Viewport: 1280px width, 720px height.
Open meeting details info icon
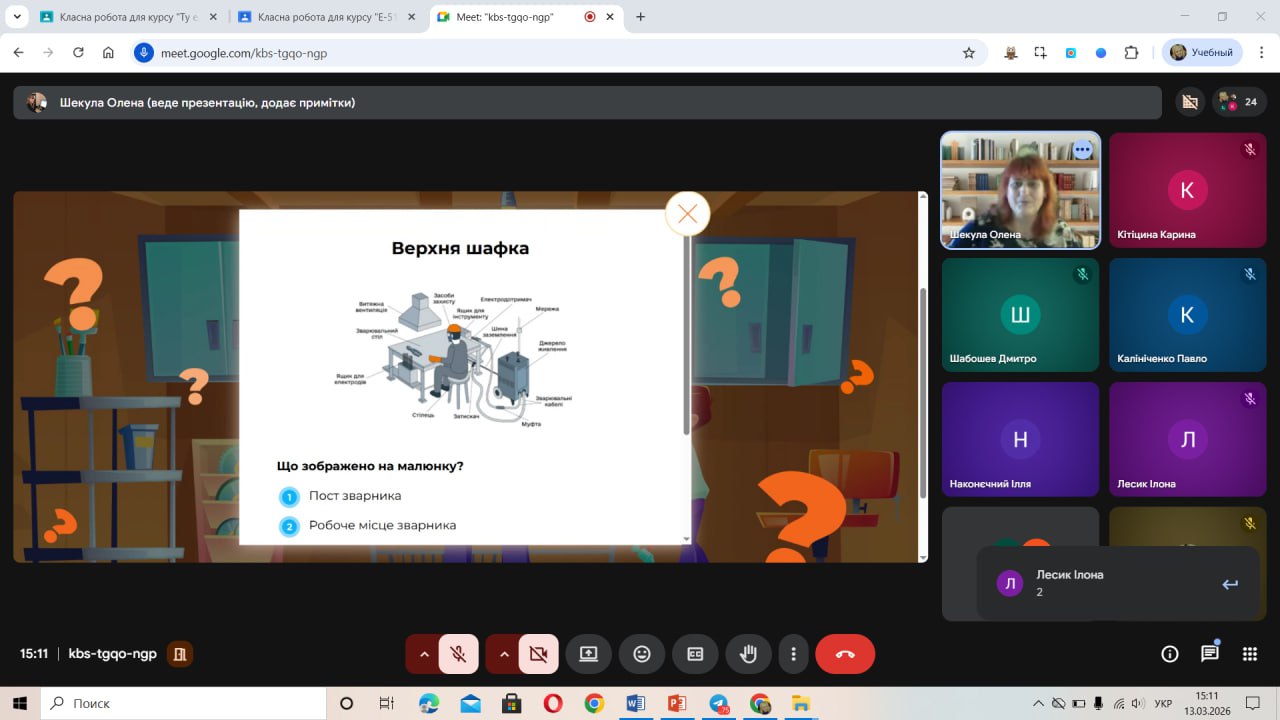1170,654
